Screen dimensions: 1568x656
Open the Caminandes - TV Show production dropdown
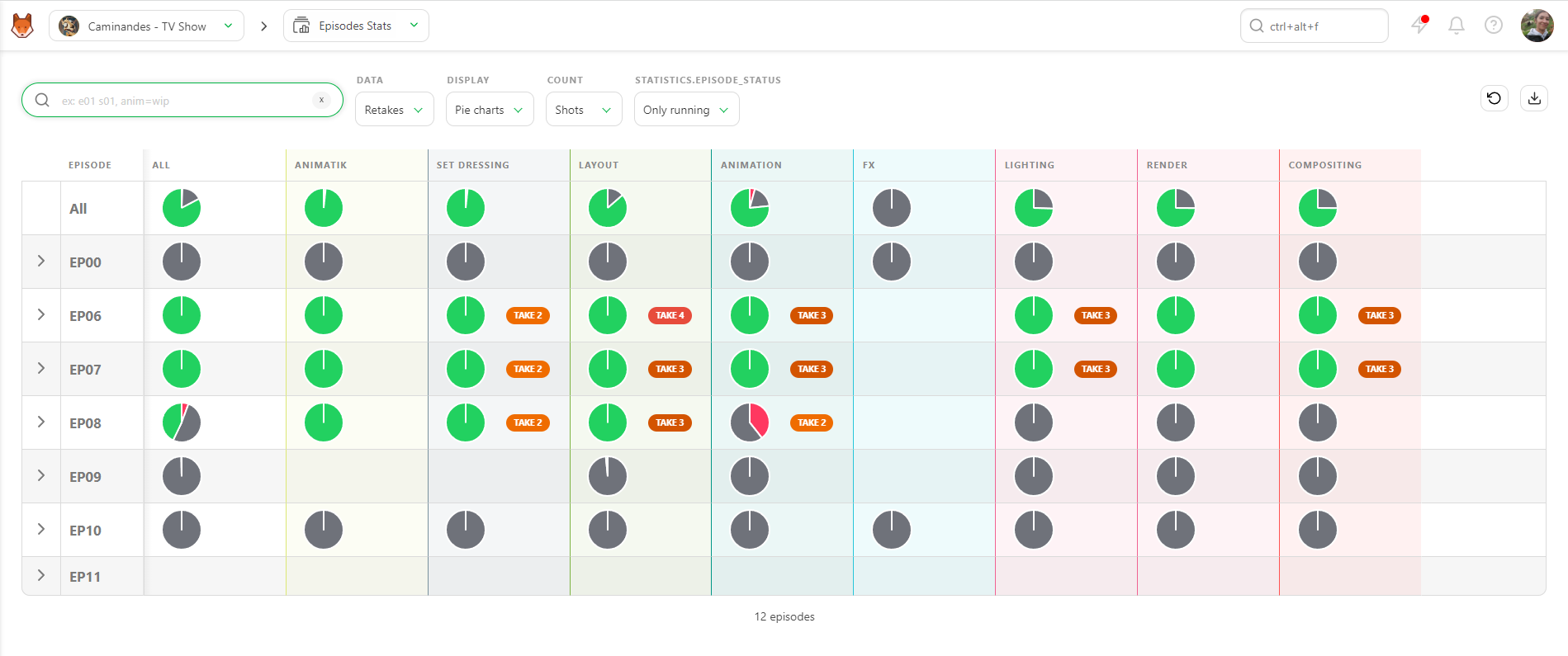point(146,26)
